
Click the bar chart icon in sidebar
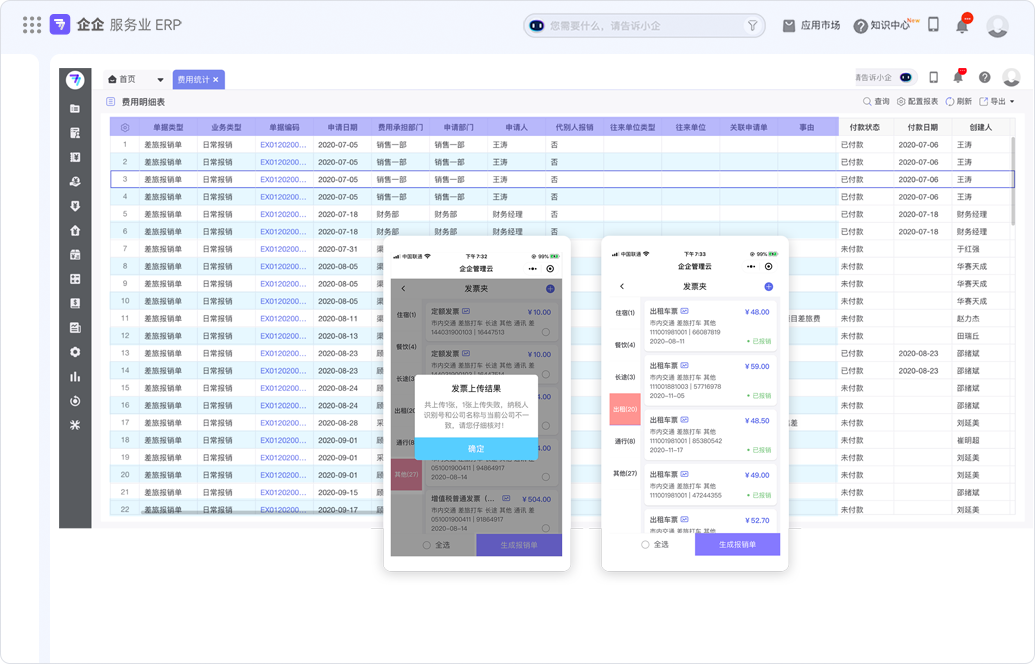[75, 377]
